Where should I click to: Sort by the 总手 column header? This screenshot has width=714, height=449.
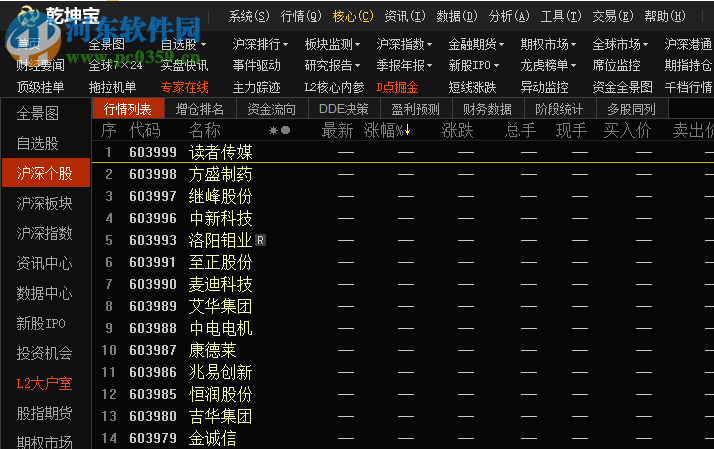pos(520,131)
